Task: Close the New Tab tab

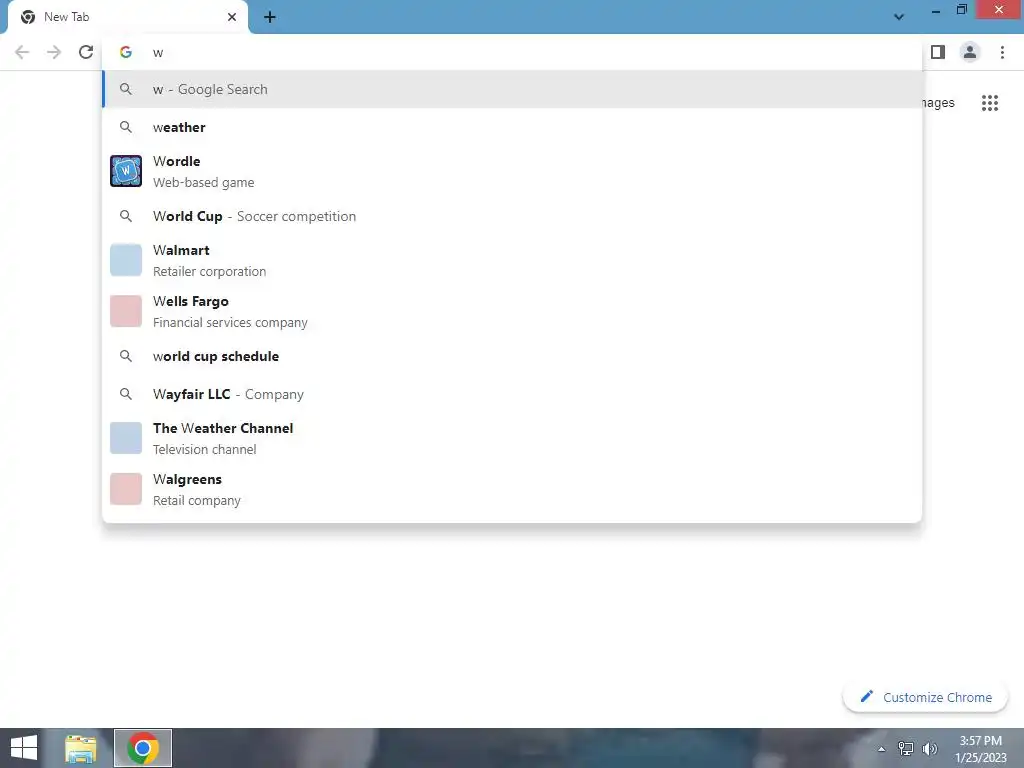Action: click(232, 17)
